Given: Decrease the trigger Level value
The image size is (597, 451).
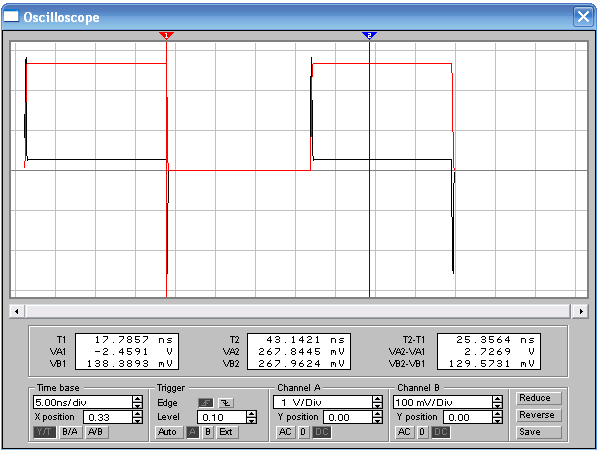Looking at the screenshot, I should point(251,421).
